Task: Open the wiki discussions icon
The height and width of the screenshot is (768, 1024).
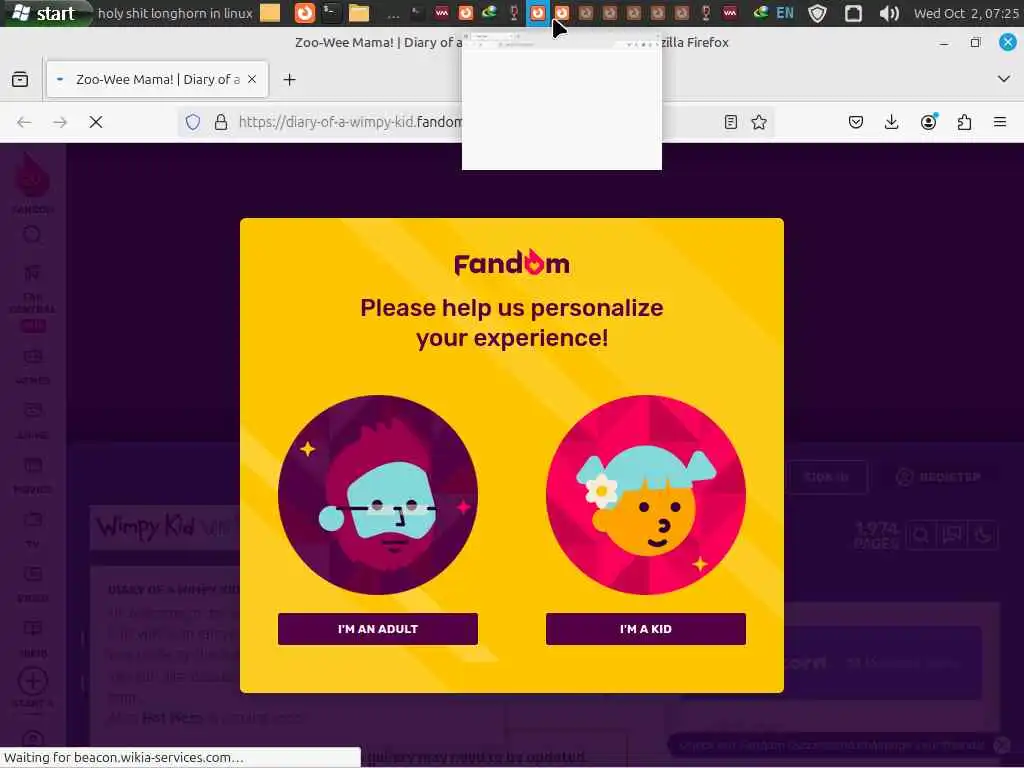Action: coord(952,536)
